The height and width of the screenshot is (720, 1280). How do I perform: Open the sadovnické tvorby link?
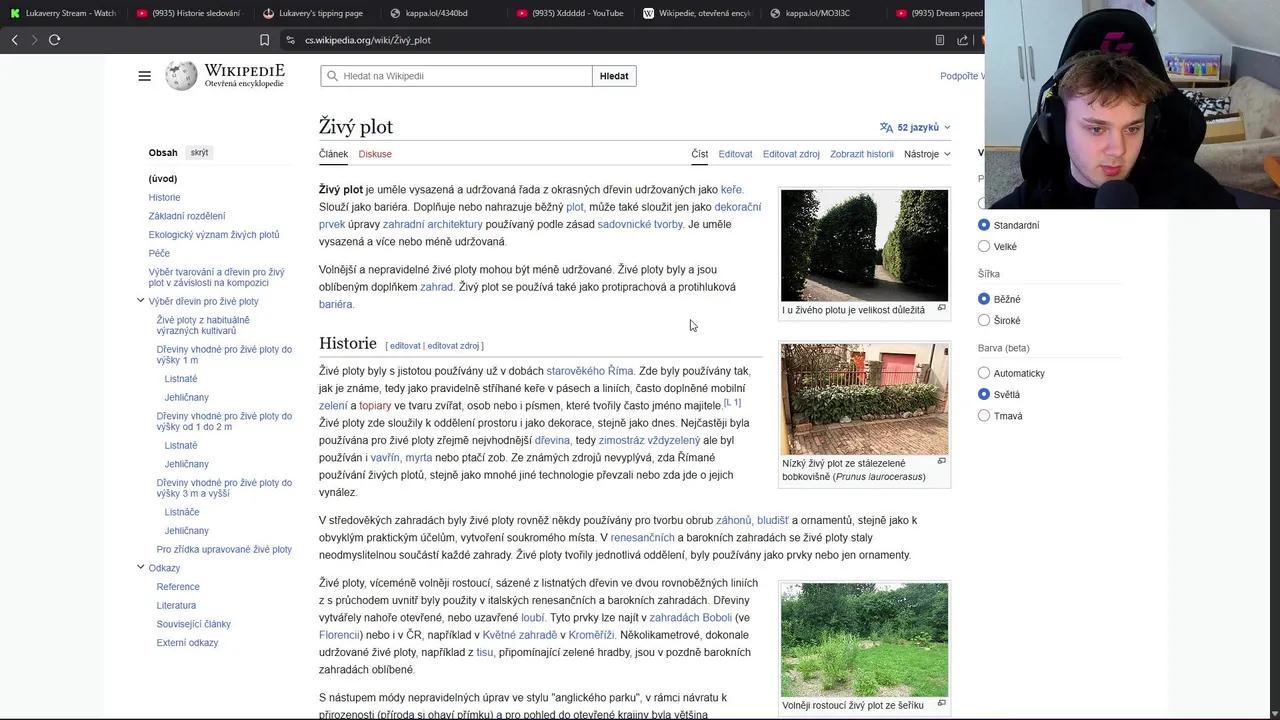(640, 224)
